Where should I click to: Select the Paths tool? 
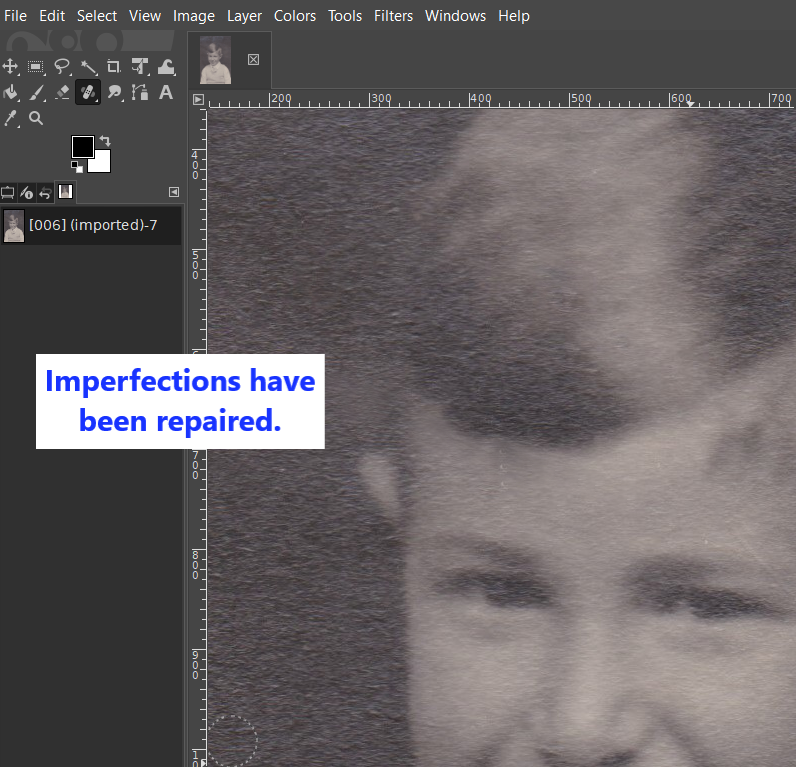tap(140, 92)
